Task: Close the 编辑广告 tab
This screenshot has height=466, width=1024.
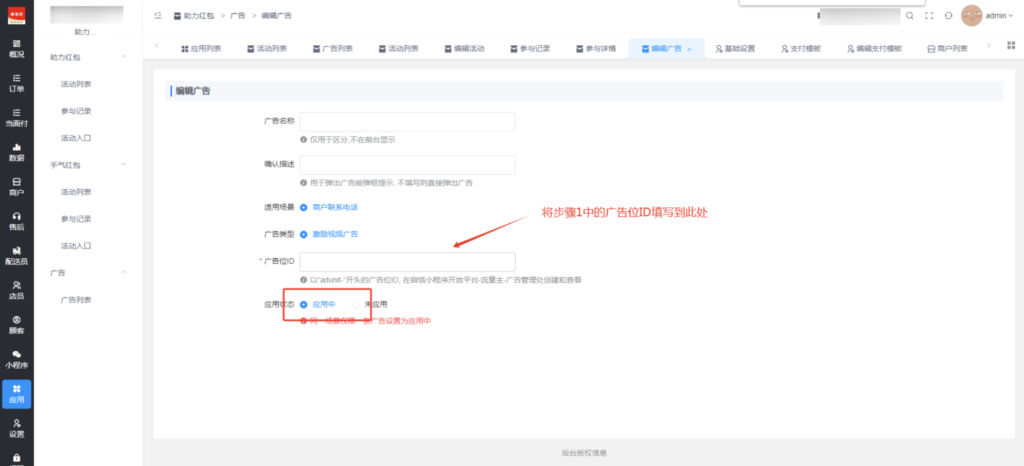Action: (689, 48)
